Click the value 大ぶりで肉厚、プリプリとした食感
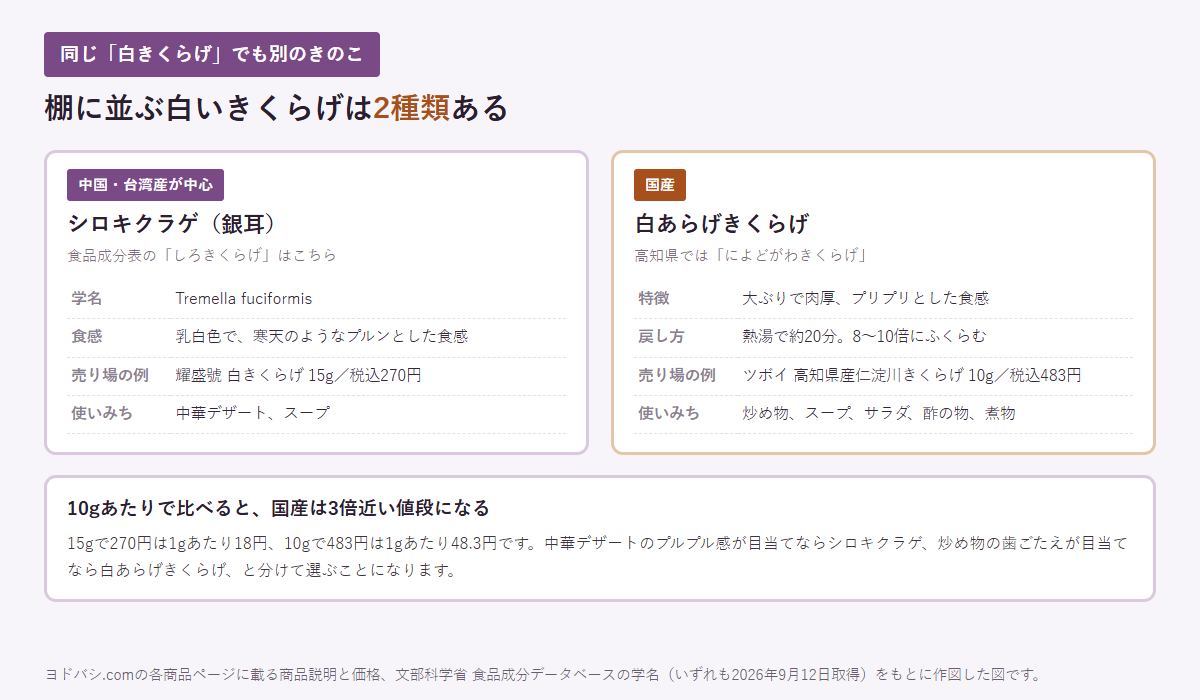This screenshot has height=700, width=1200. [866, 298]
